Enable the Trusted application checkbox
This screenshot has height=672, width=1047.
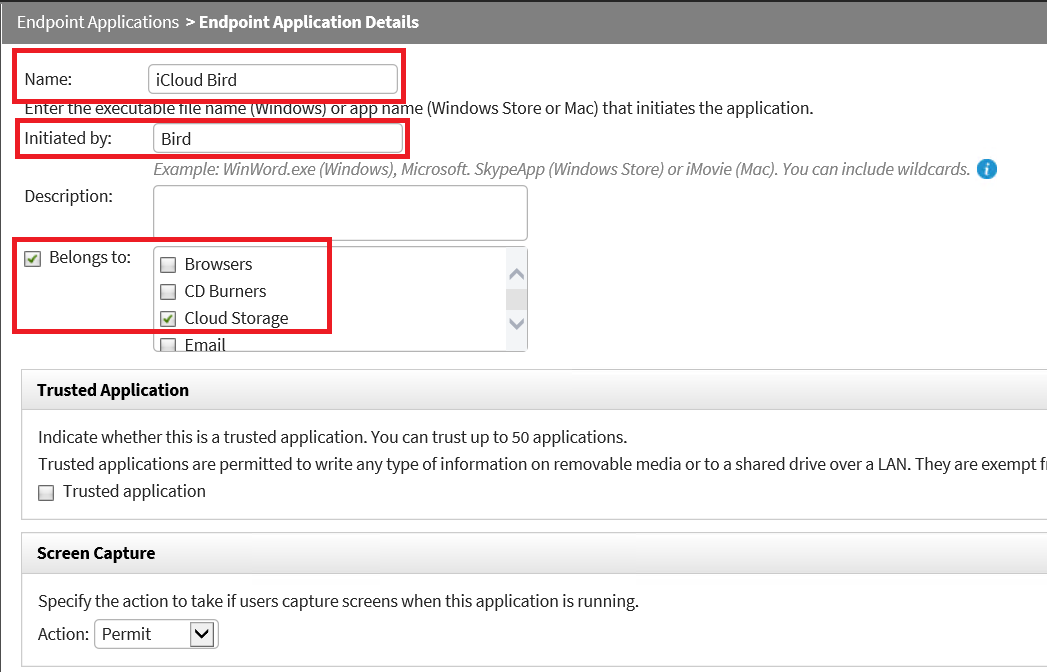[x=45, y=492]
